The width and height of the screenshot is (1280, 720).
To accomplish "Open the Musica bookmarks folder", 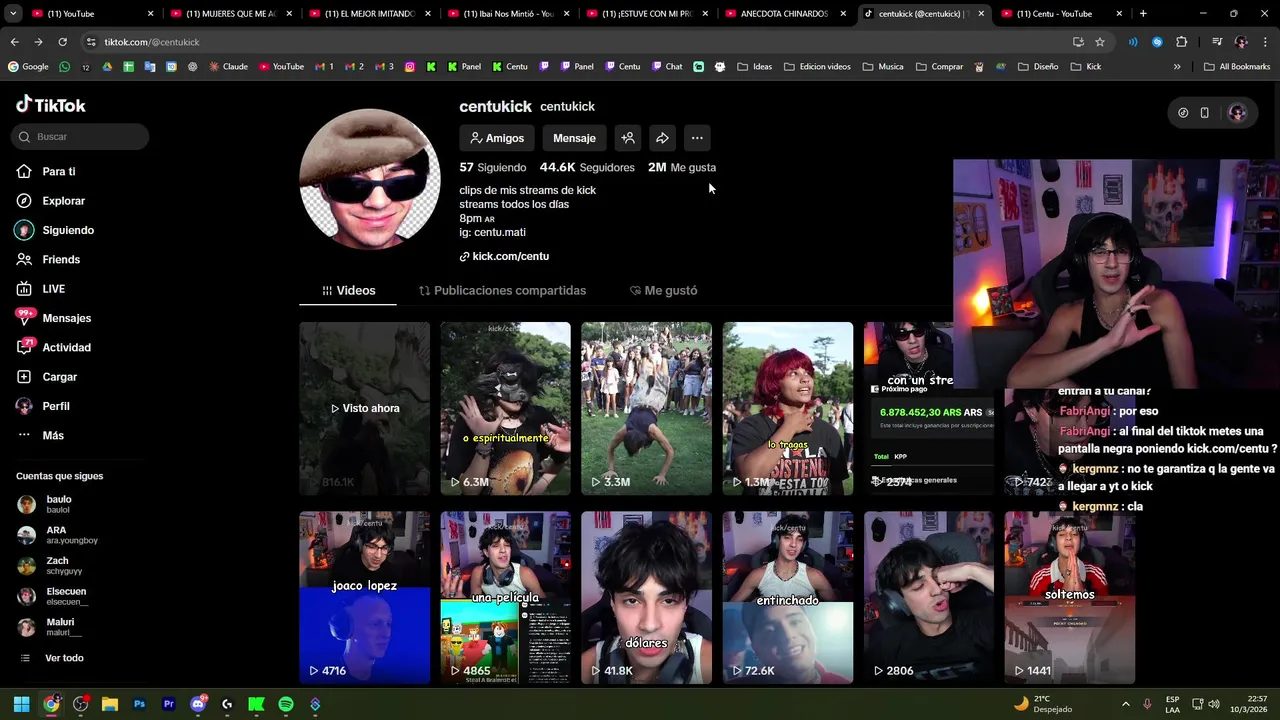I will click(883, 67).
